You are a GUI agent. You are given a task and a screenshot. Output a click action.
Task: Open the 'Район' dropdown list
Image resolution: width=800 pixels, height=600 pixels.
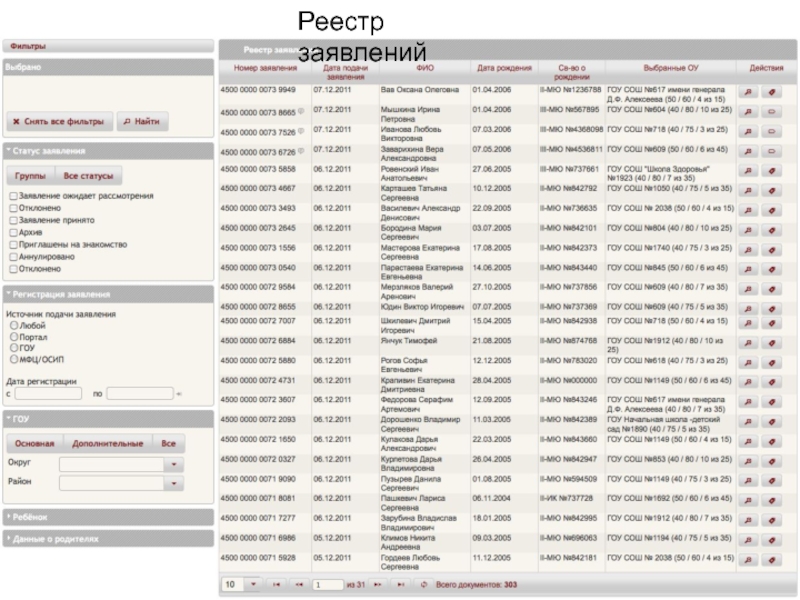coord(174,483)
